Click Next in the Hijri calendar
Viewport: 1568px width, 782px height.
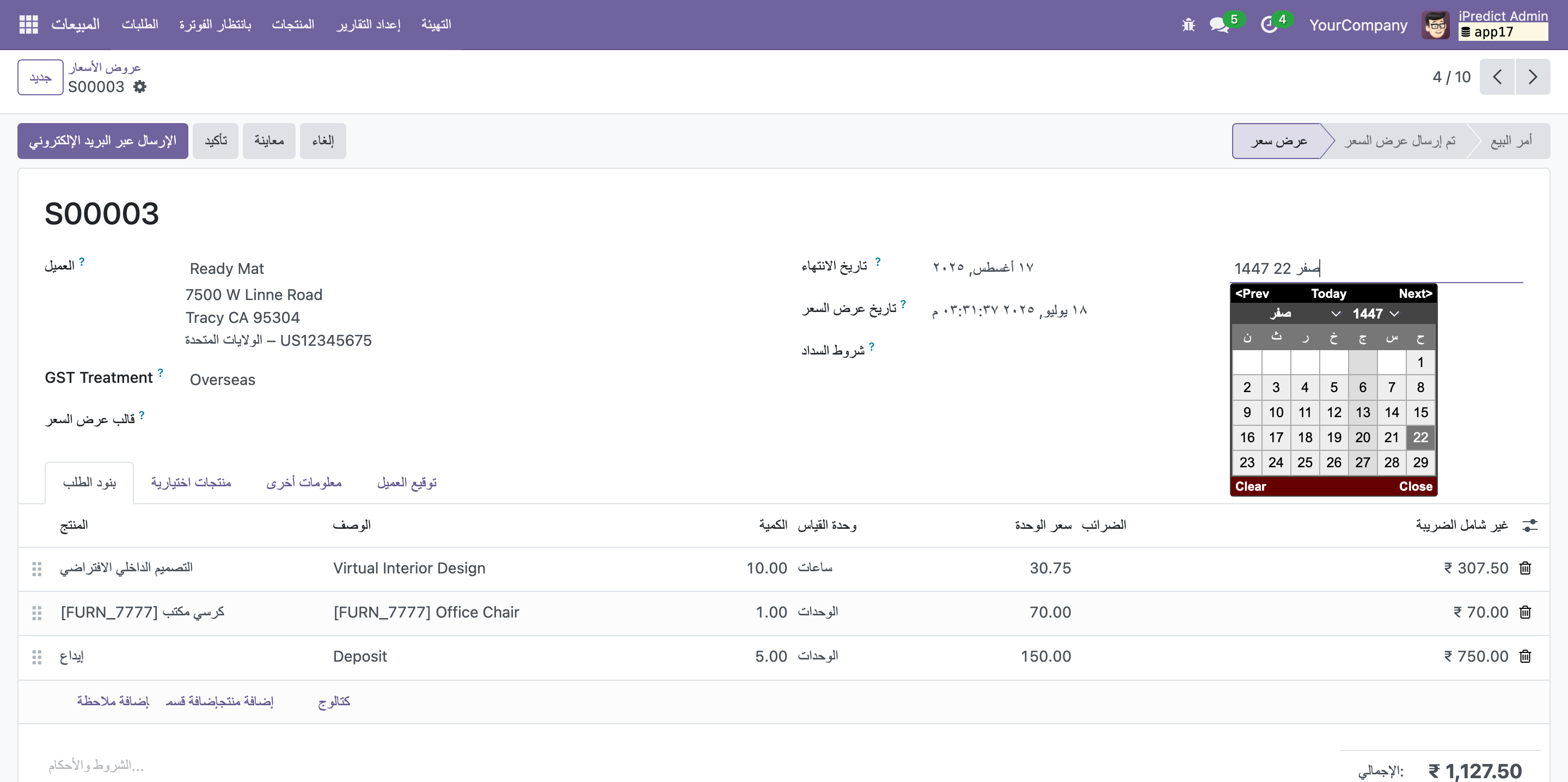(x=1415, y=294)
